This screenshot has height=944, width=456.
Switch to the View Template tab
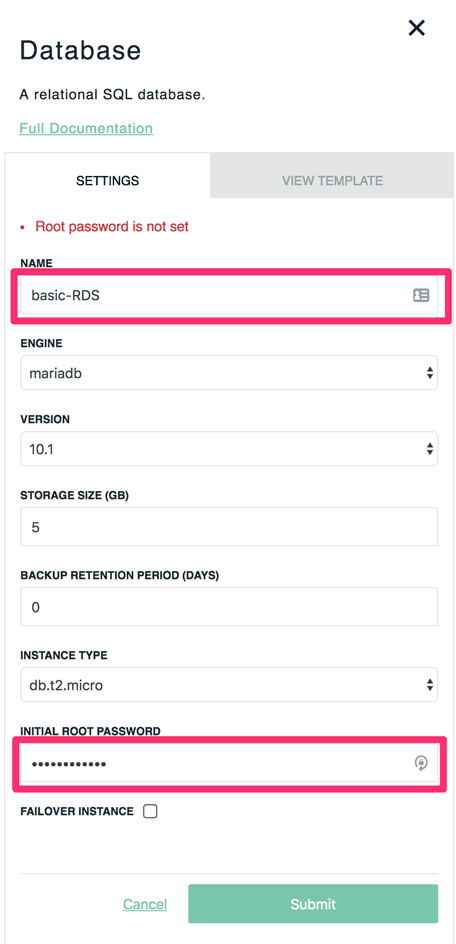coord(333,180)
